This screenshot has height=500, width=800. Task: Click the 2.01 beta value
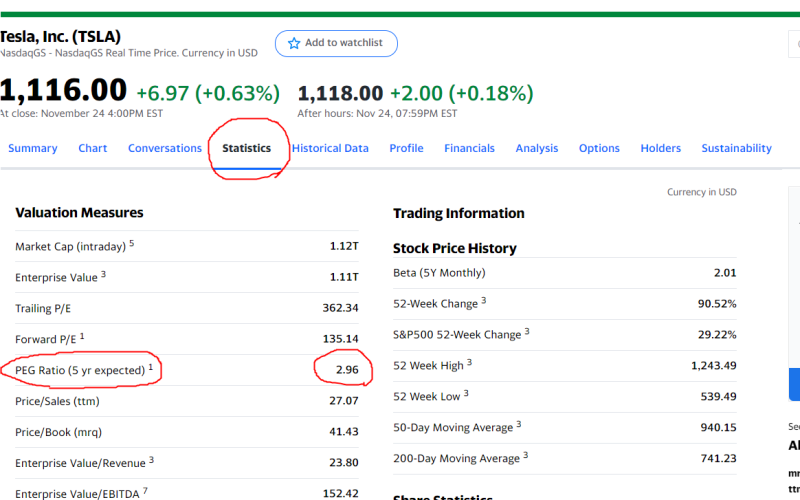(725, 273)
